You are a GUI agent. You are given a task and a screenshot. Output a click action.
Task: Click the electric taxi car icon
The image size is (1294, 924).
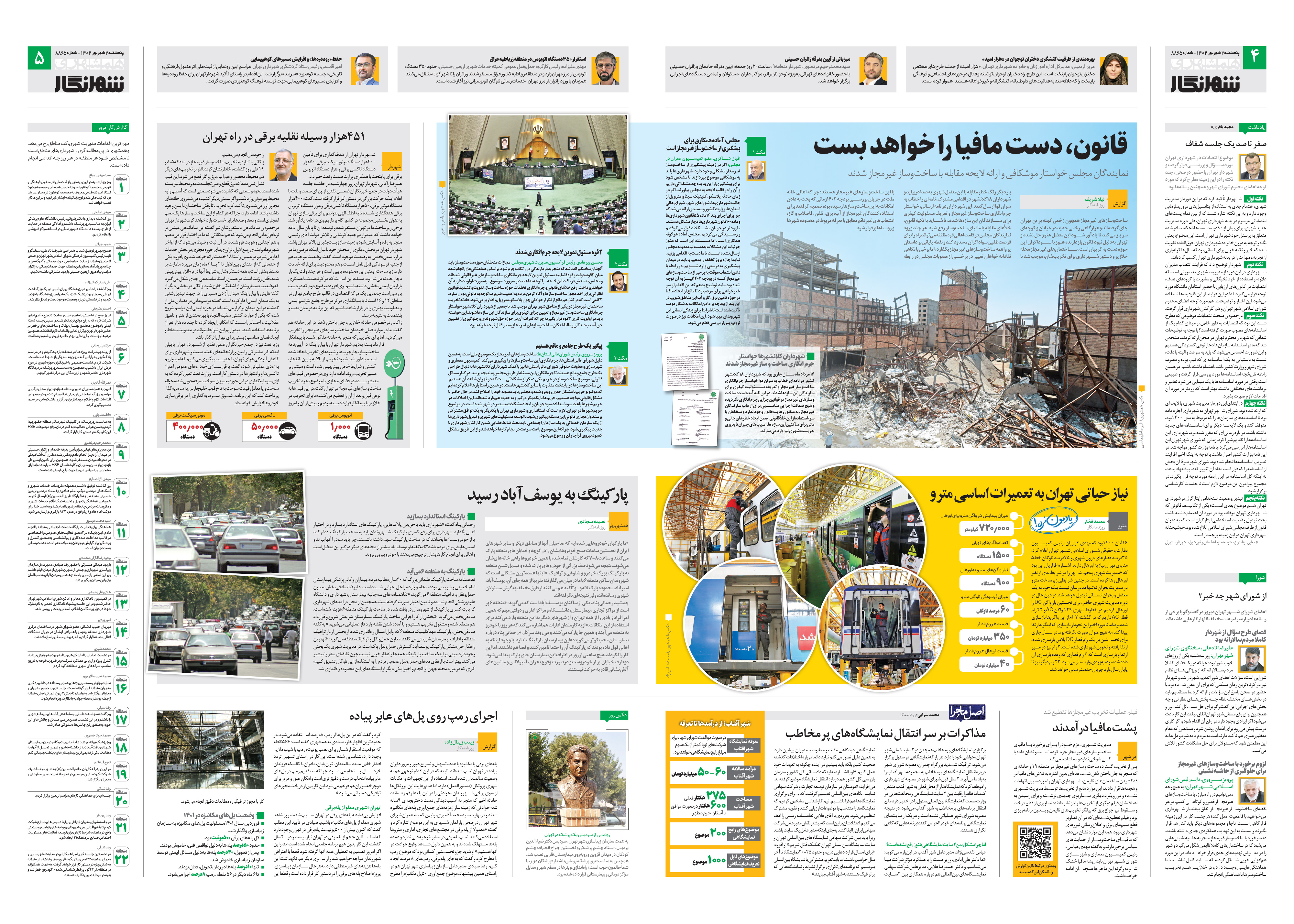click(x=287, y=431)
